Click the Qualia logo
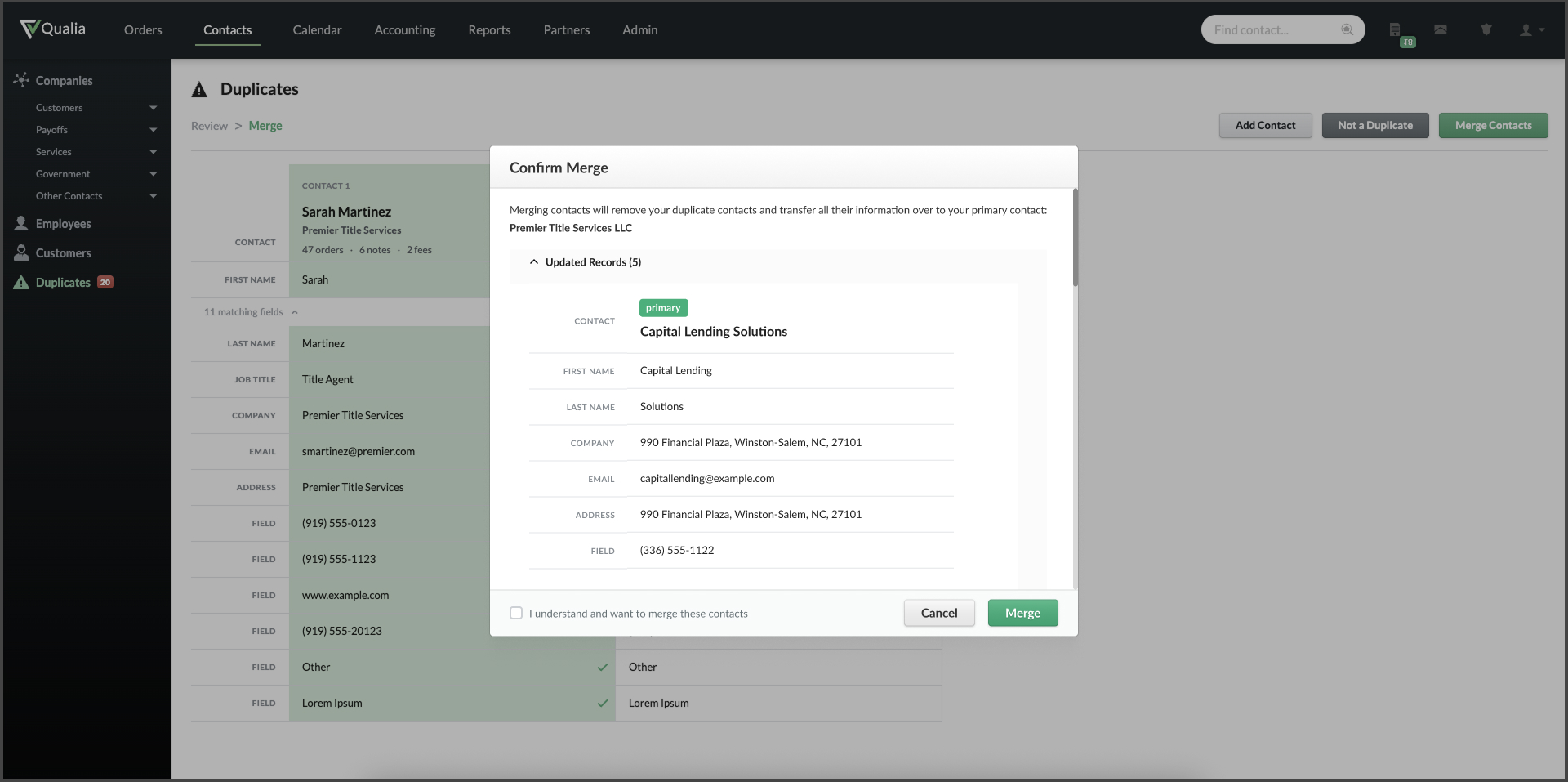 (x=52, y=29)
